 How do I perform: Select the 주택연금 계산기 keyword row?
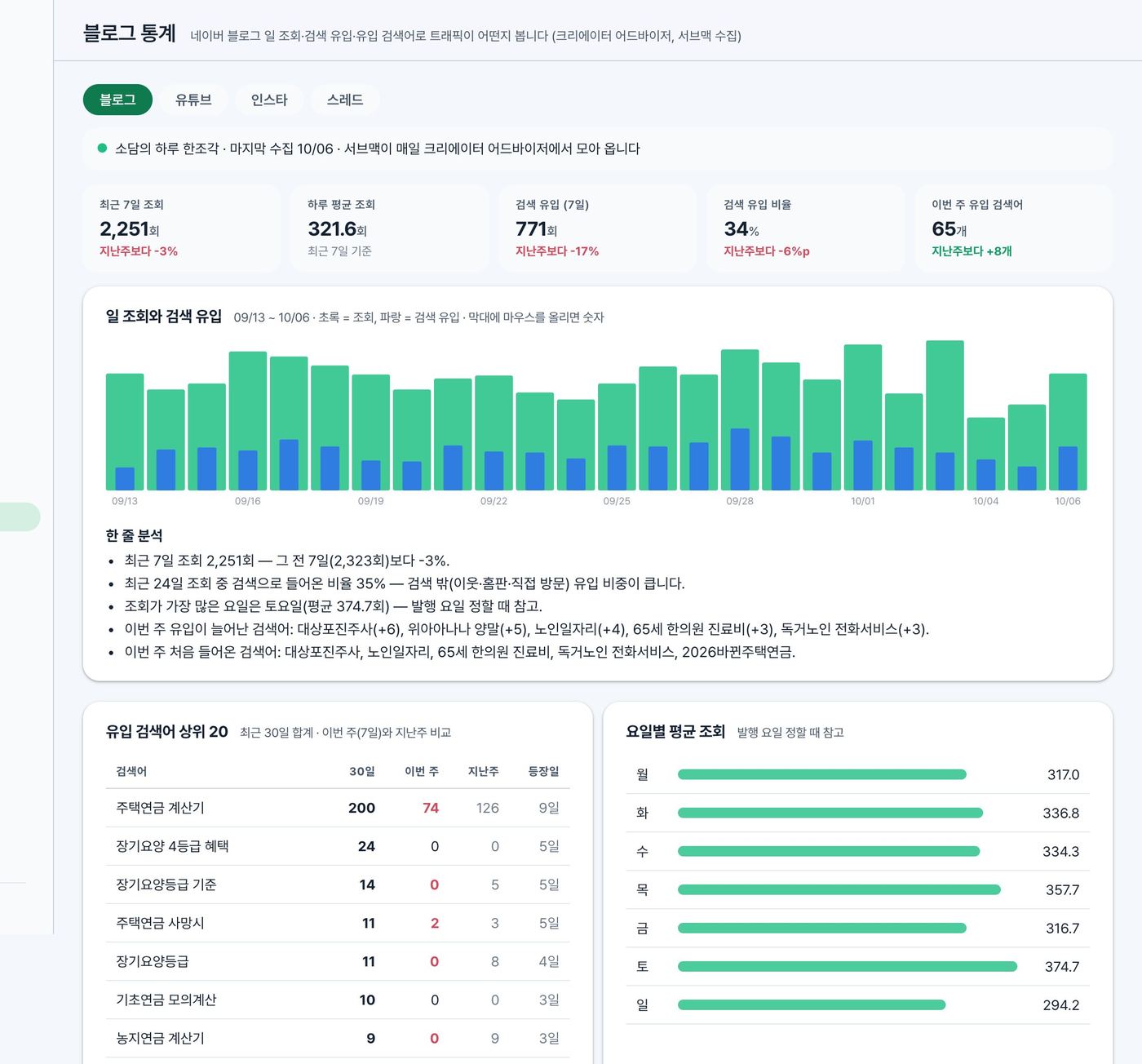point(338,808)
